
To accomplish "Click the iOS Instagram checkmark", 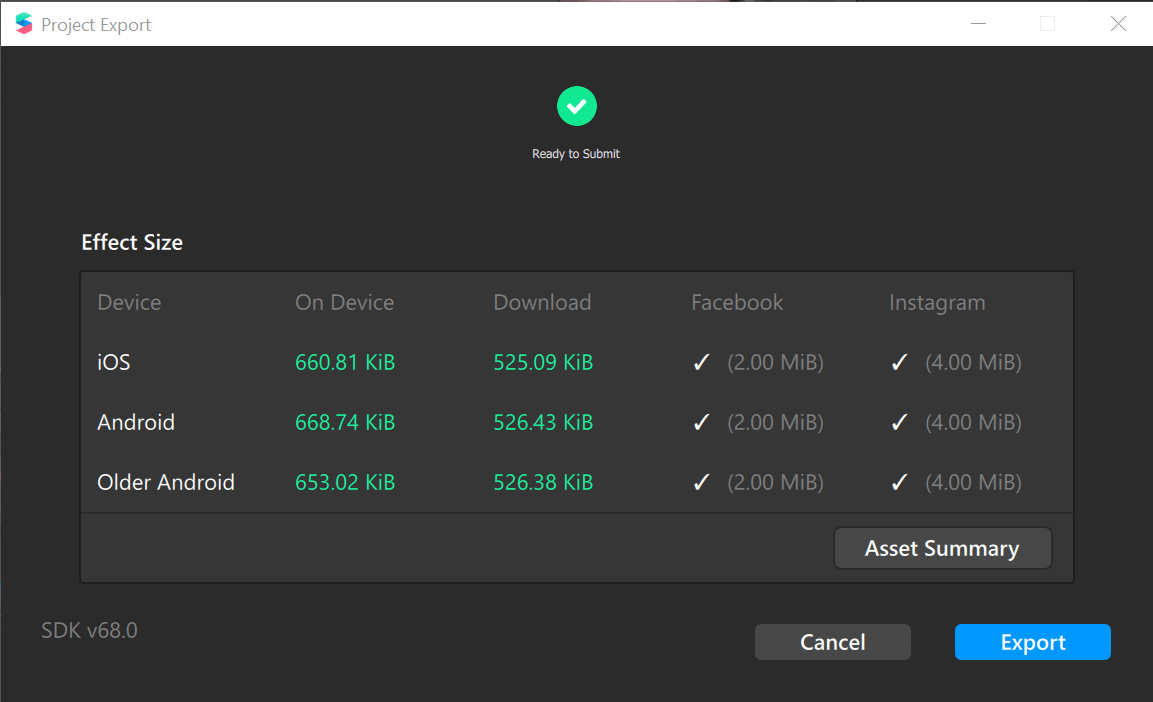I will click(x=899, y=362).
